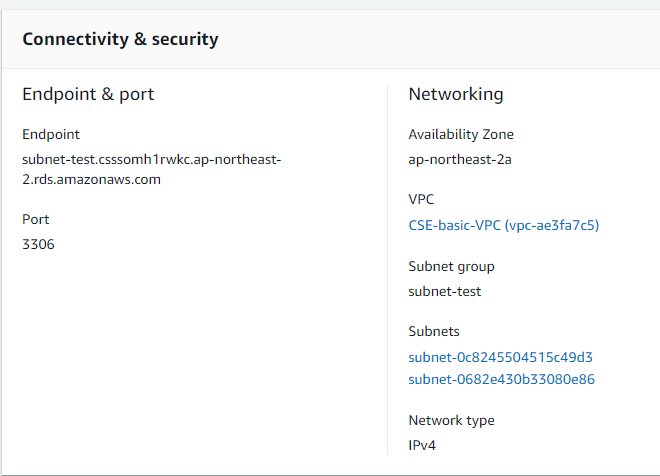Click the vertical divider between the columns
660x476 pixels.
387,270
